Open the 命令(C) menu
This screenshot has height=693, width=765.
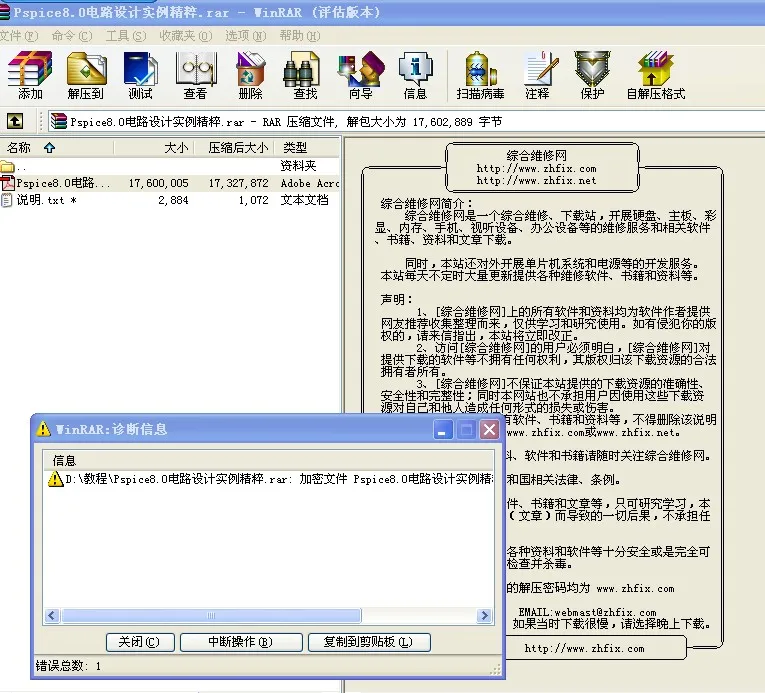coord(72,36)
